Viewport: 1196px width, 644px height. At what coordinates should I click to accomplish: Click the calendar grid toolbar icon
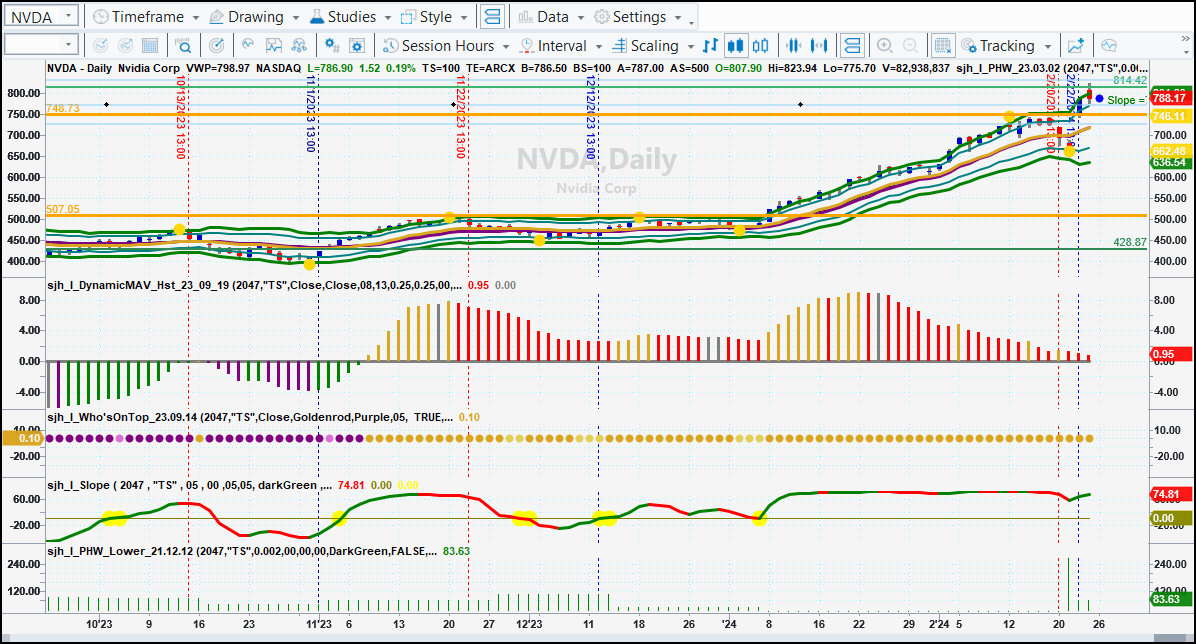point(150,46)
